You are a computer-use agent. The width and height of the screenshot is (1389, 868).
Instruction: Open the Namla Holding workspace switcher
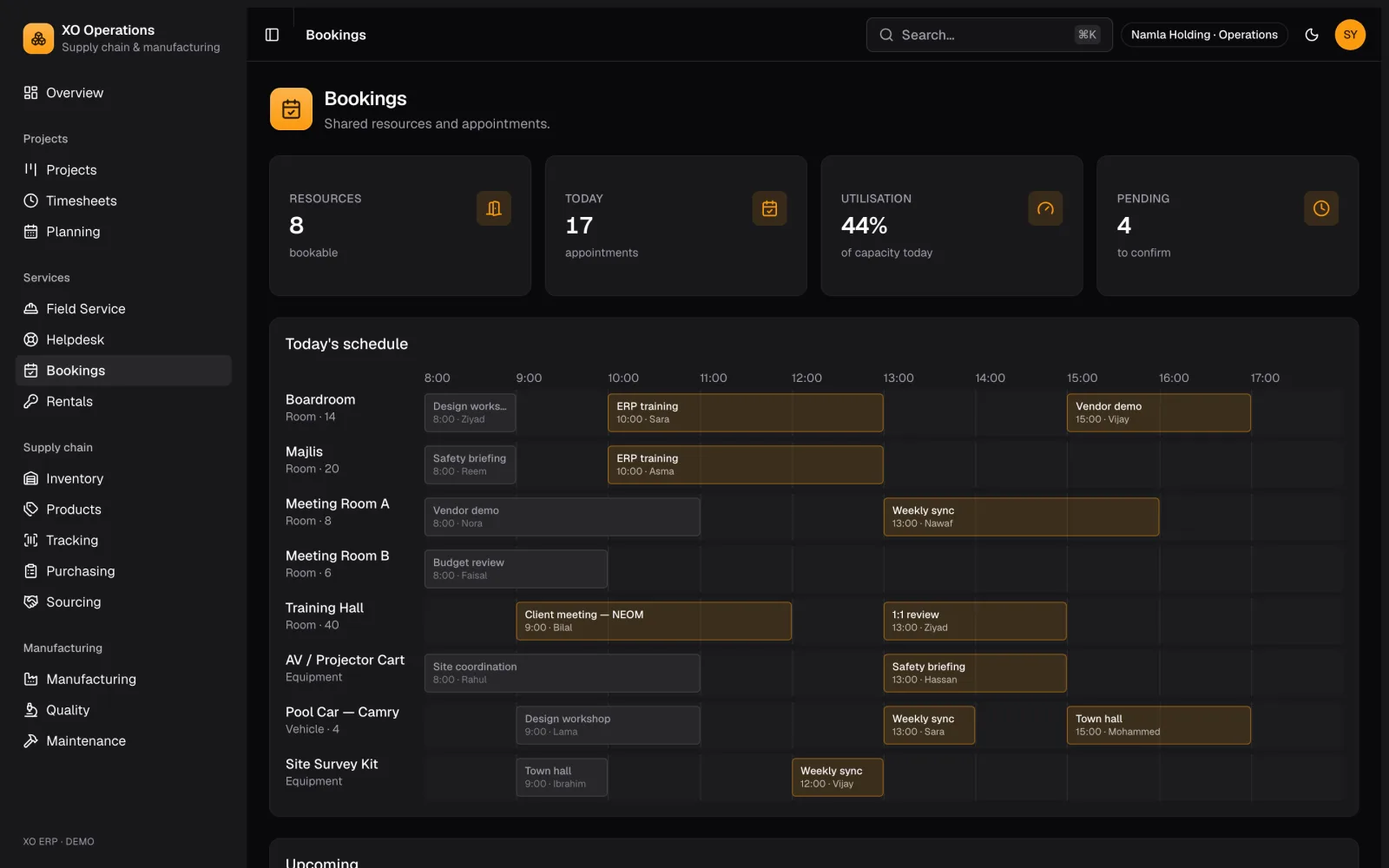pyautogui.click(x=1204, y=35)
